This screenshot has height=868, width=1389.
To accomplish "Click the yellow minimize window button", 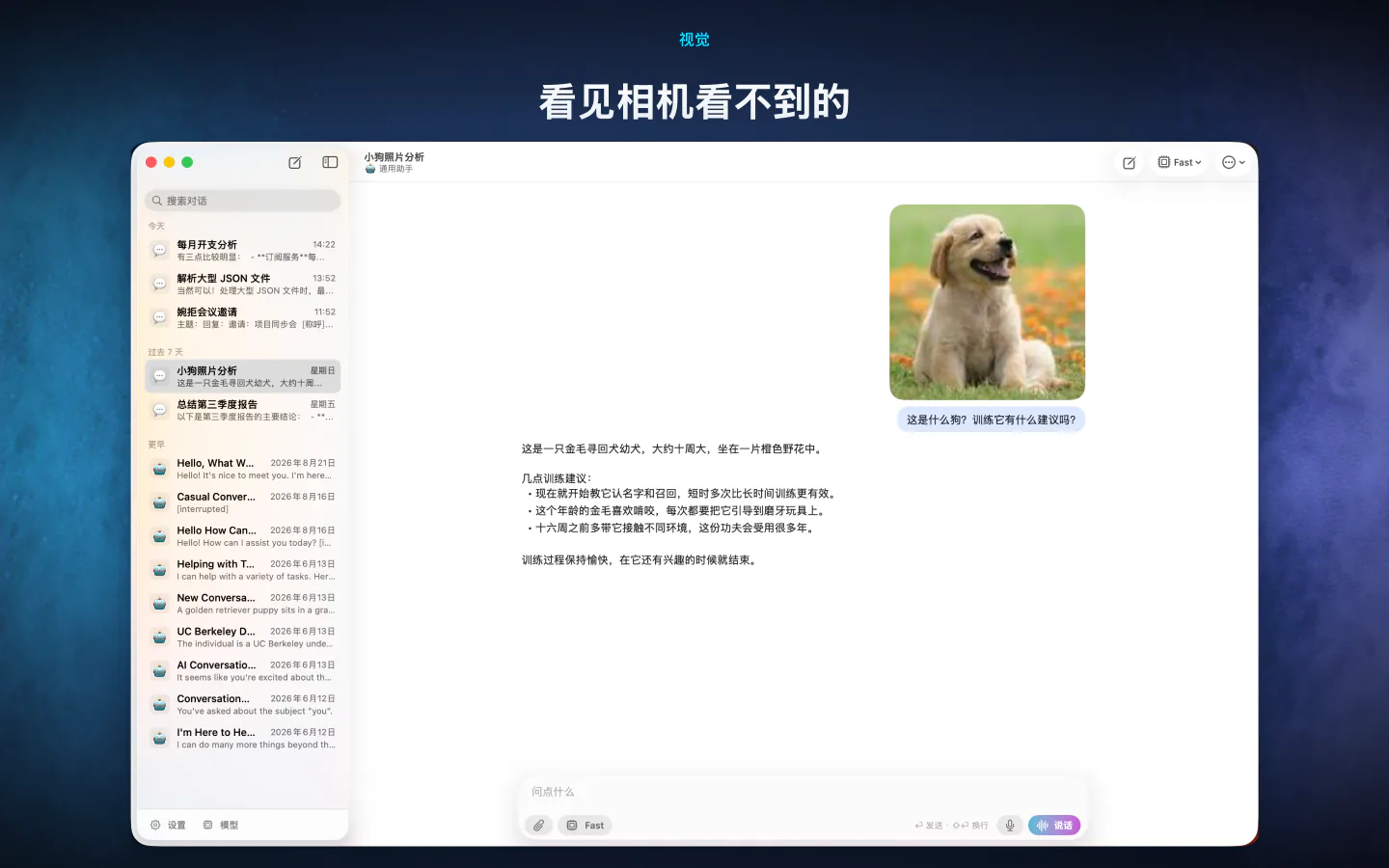I will click(169, 162).
